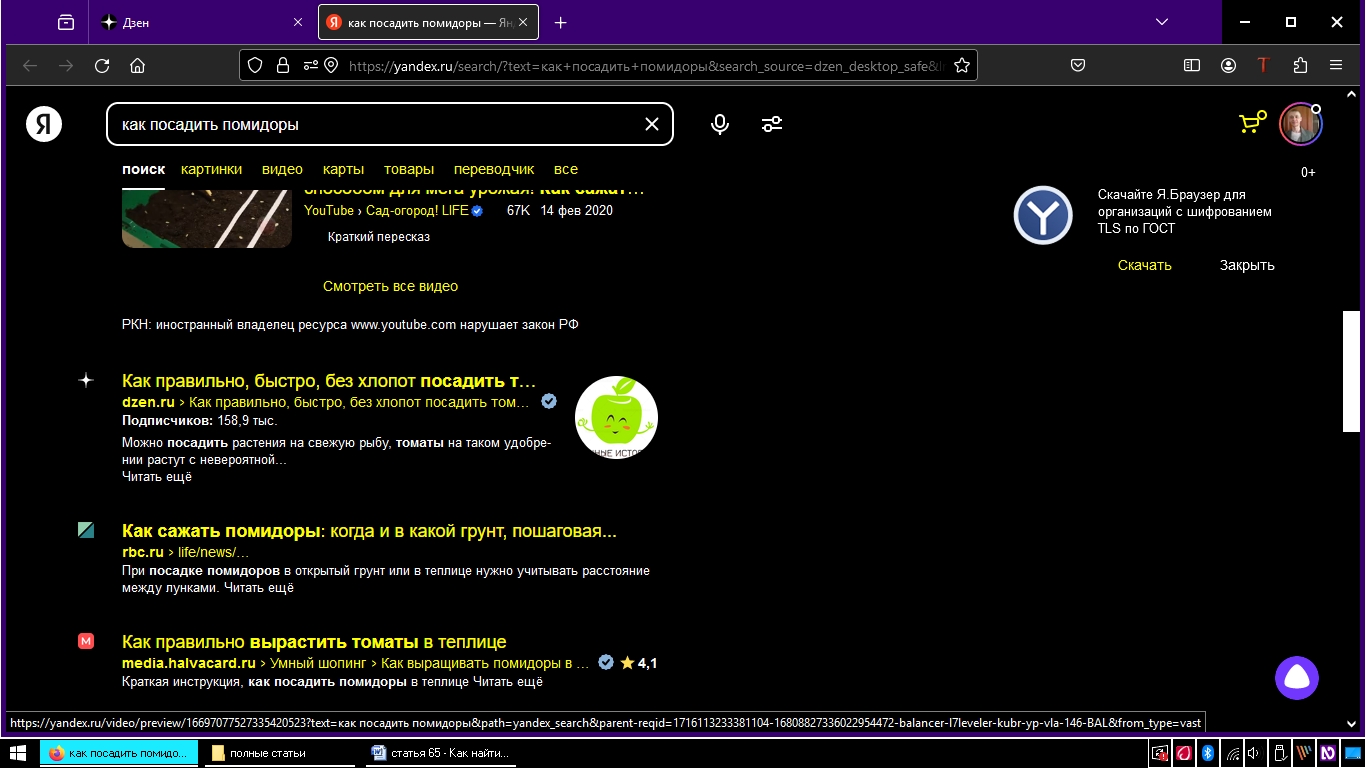The image size is (1366, 768).
Task: Open user profile avatar menu
Action: 1300,124
